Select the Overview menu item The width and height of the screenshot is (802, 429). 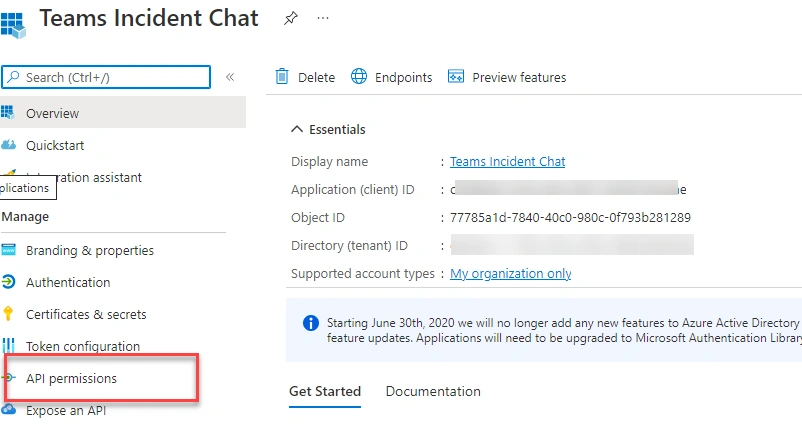pyautogui.click(x=123, y=113)
